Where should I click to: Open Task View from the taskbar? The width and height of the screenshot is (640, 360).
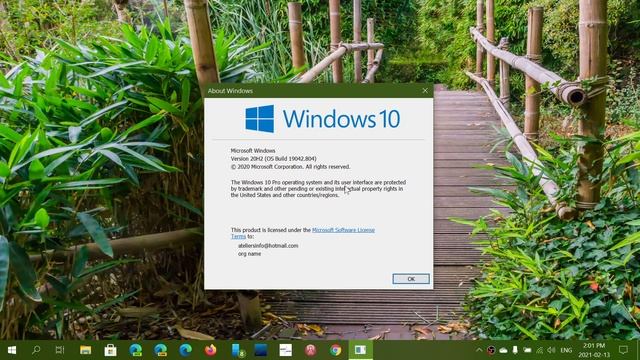[60, 350]
